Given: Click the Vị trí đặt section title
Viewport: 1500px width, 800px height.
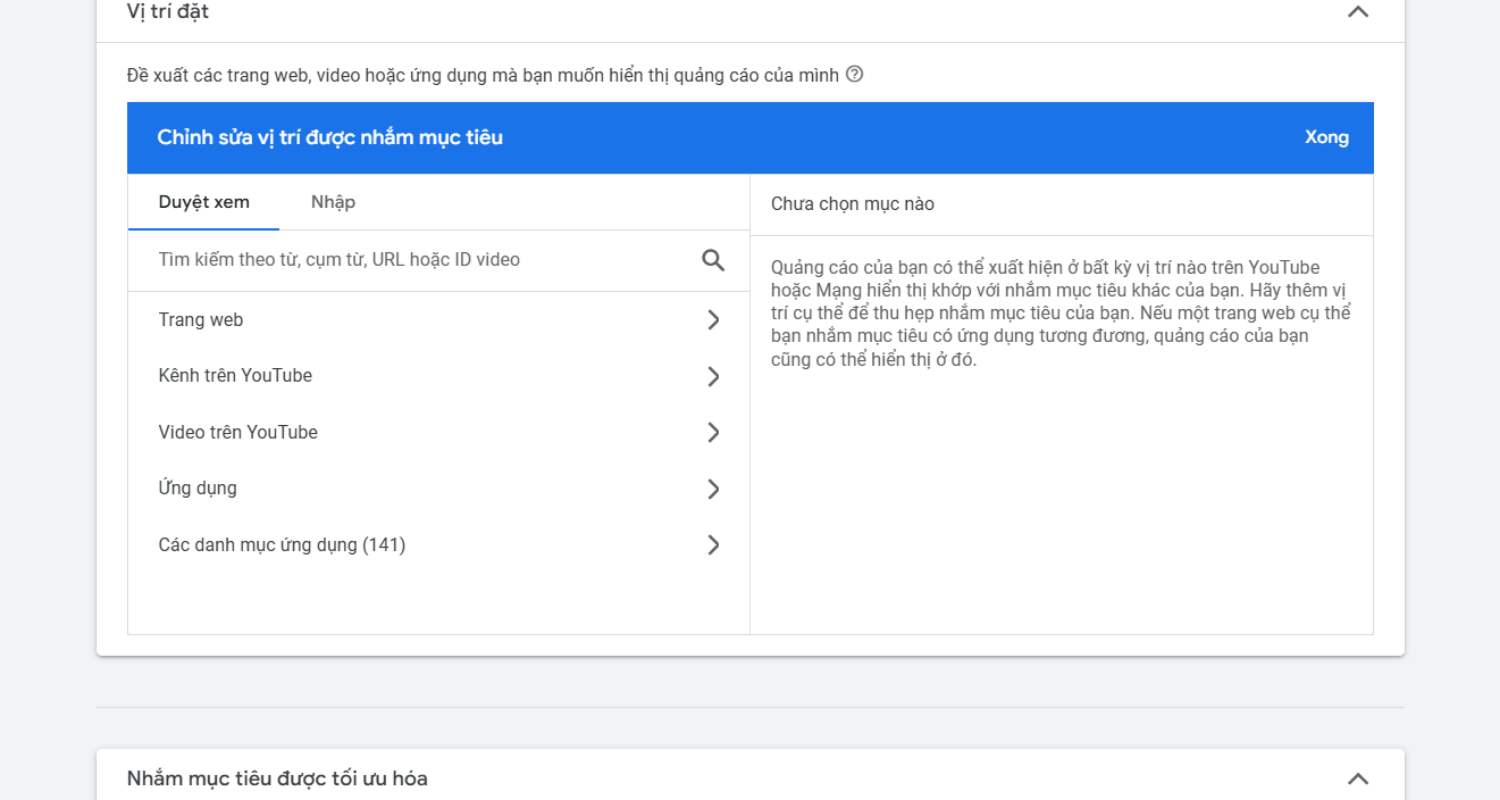Looking at the screenshot, I should (168, 12).
